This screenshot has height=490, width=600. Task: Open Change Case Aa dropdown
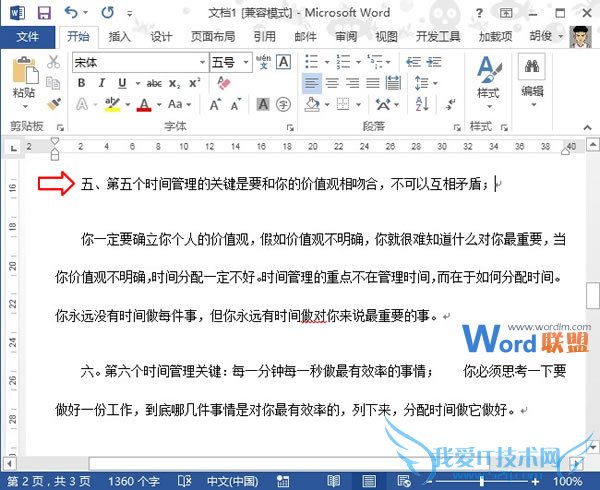[x=179, y=104]
